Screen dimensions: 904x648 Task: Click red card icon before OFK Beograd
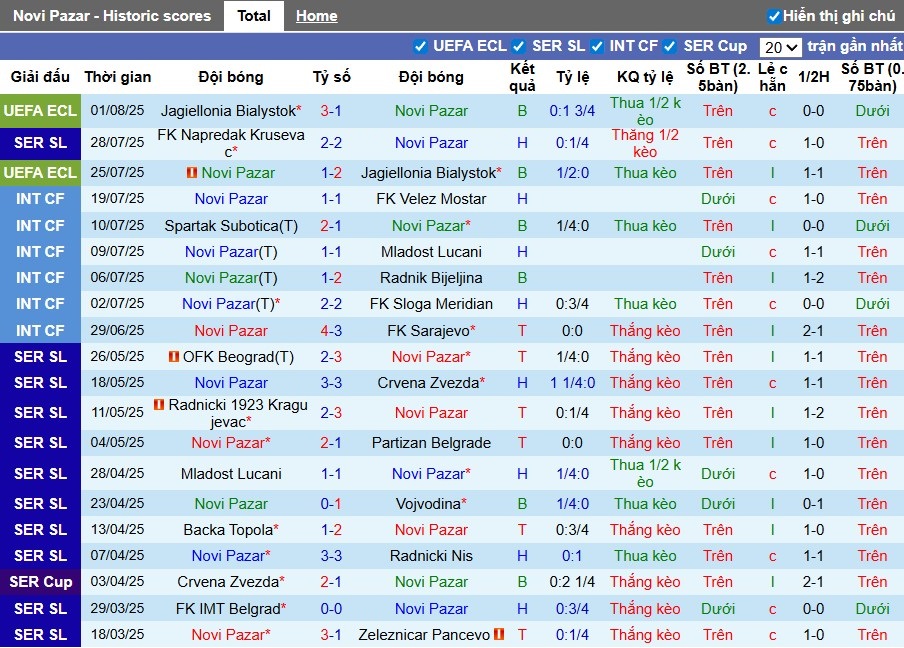tap(174, 357)
